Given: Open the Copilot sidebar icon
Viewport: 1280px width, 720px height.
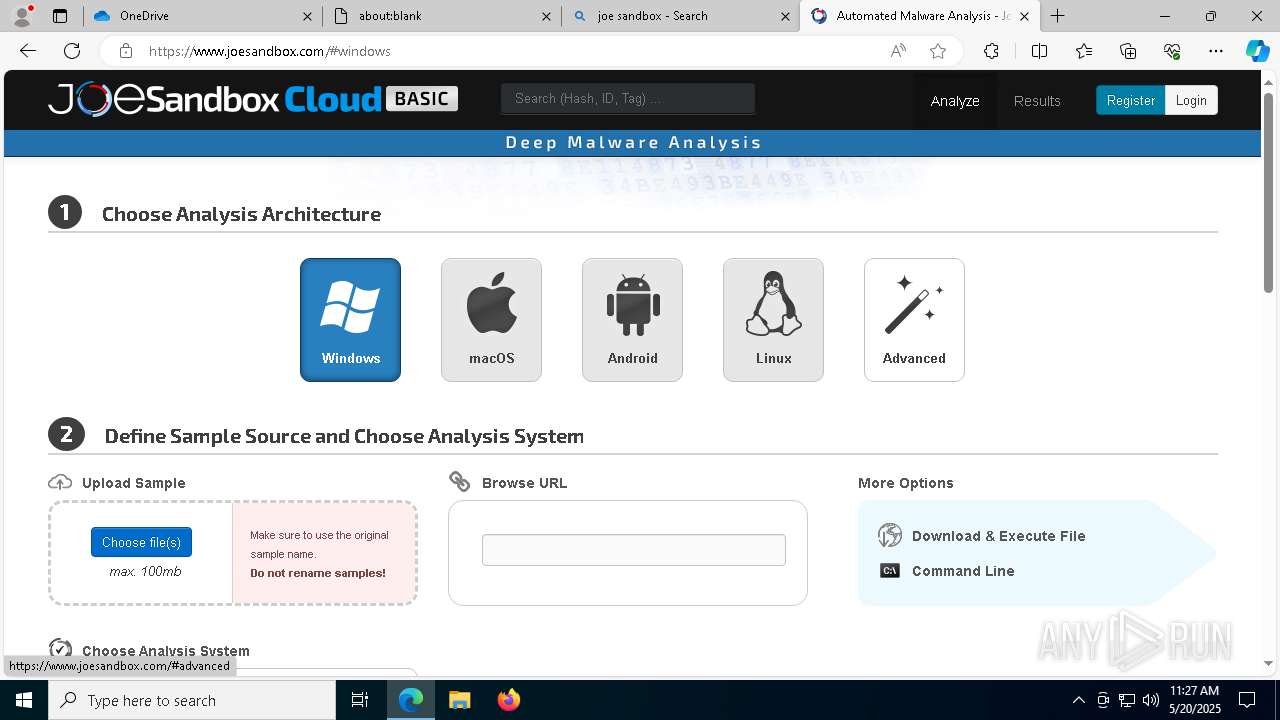Looking at the screenshot, I should pos(1257,51).
